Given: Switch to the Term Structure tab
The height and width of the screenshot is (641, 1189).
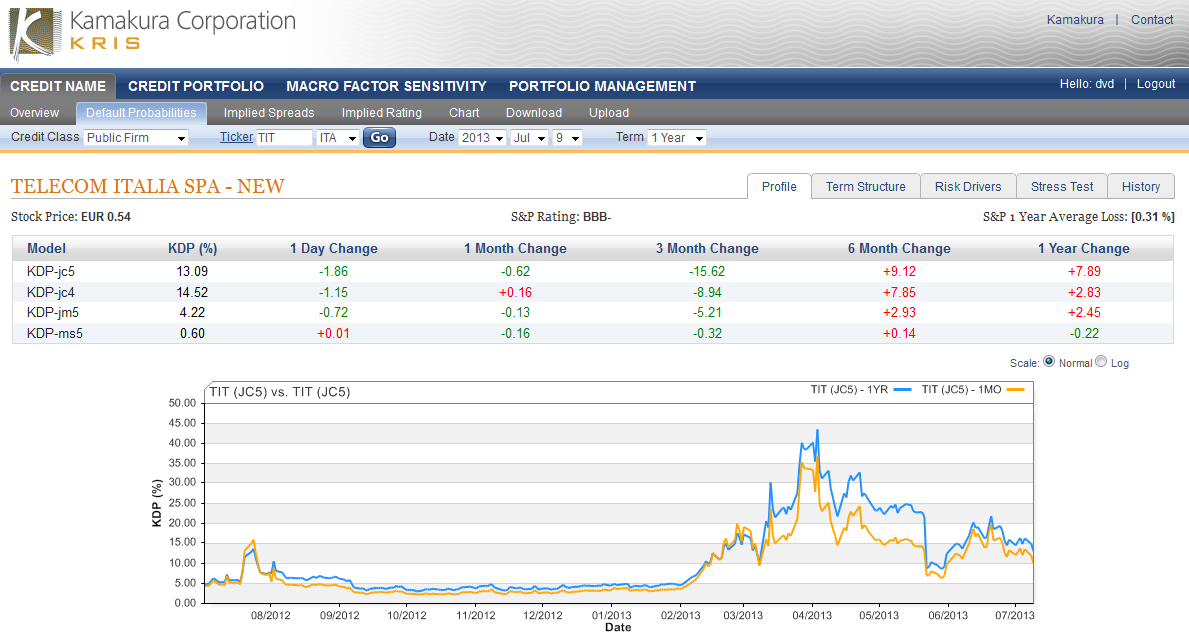Looking at the screenshot, I should 865,187.
